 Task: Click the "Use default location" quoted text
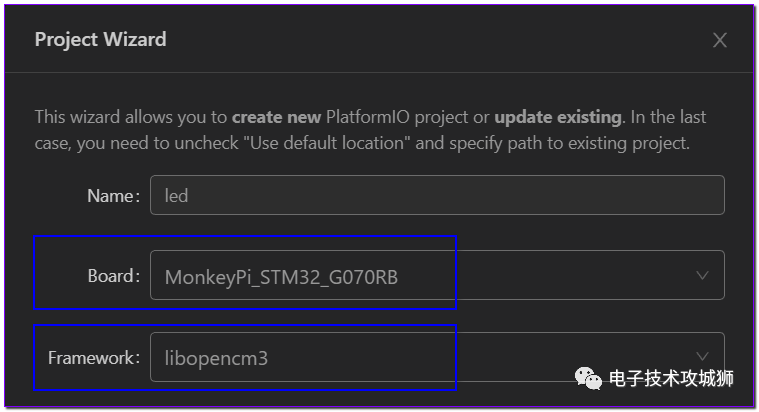point(327,143)
